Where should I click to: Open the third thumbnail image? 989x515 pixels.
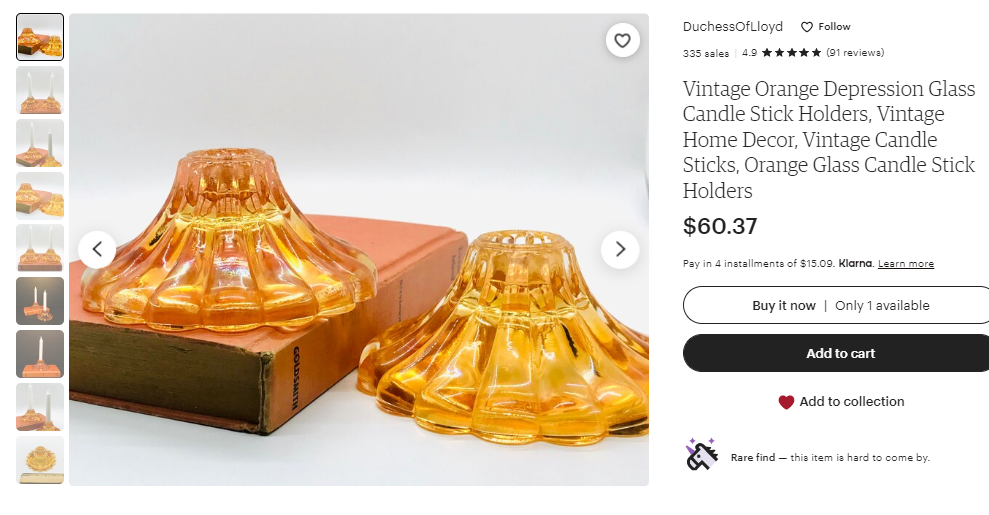(x=40, y=143)
